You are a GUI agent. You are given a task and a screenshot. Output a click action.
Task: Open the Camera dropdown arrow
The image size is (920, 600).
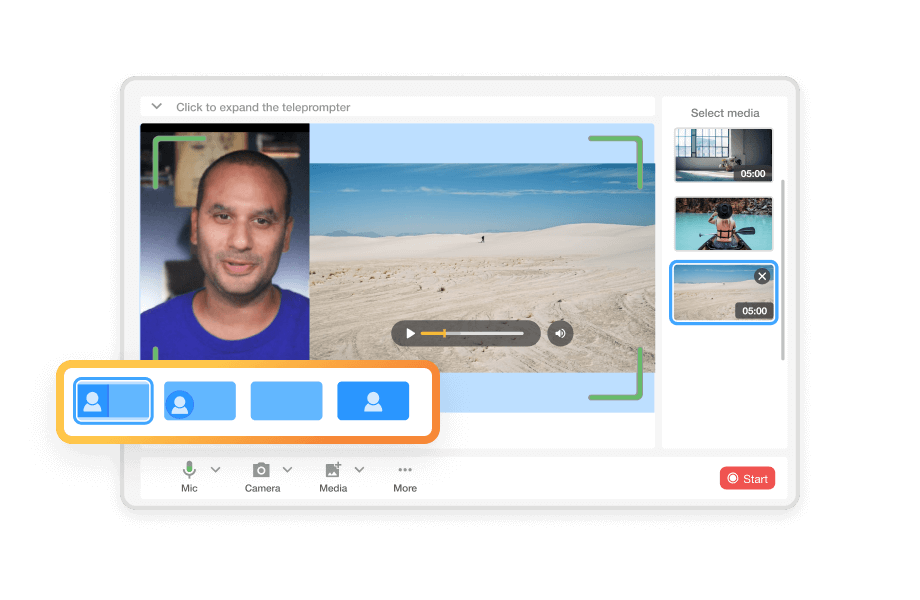coord(288,469)
